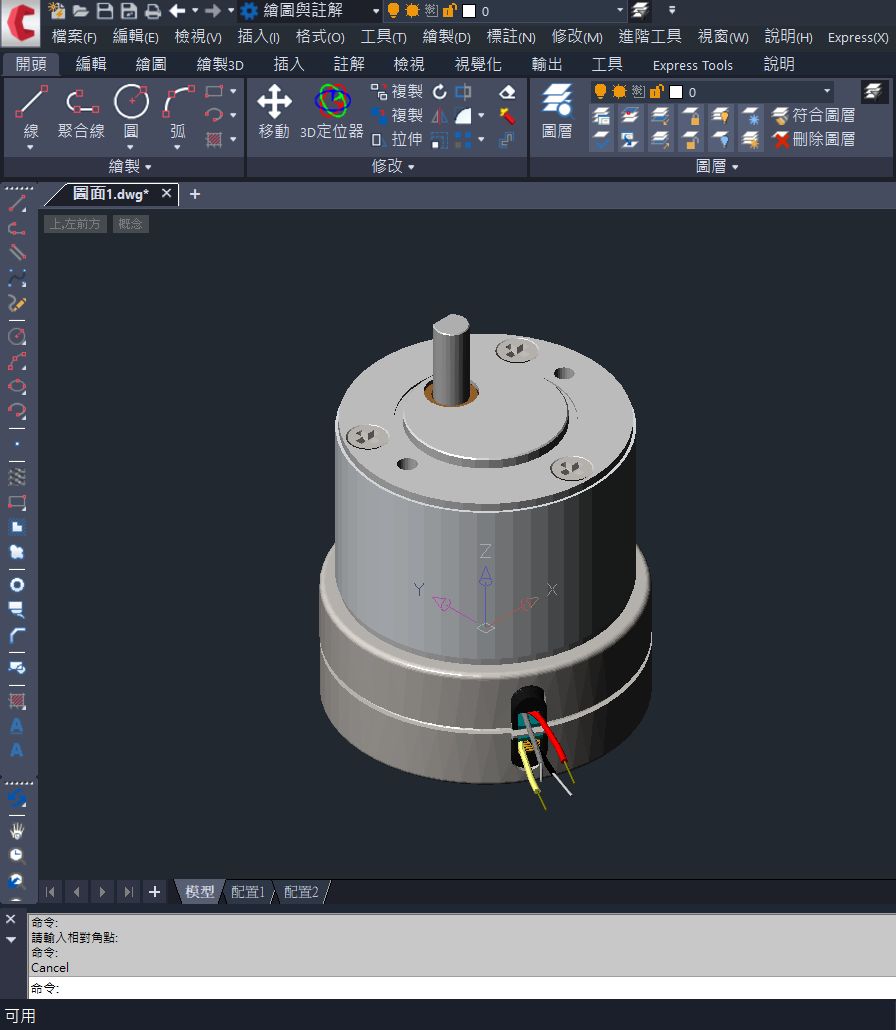Open the File (檔案) menu
This screenshot has height=1030, width=896.
coord(74,37)
